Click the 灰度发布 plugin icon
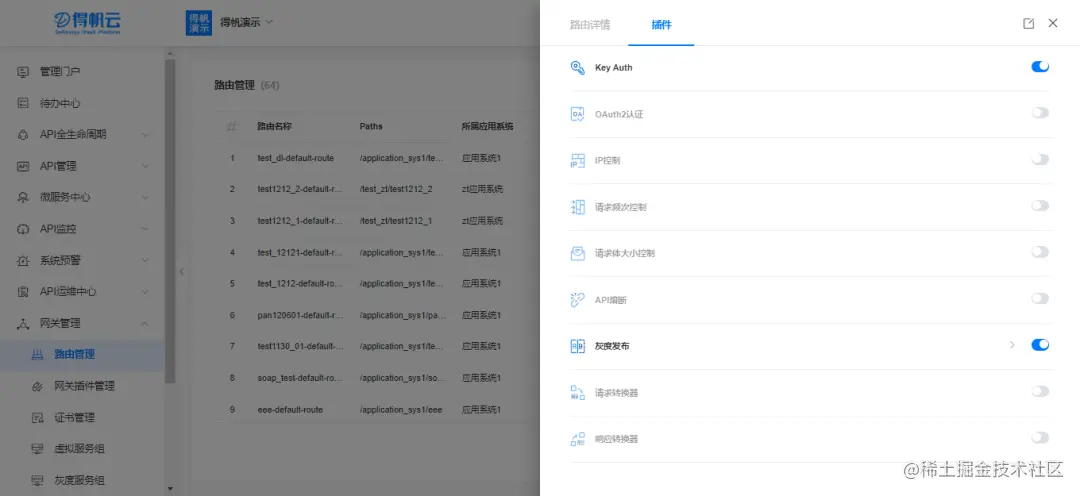 point(577,346)
